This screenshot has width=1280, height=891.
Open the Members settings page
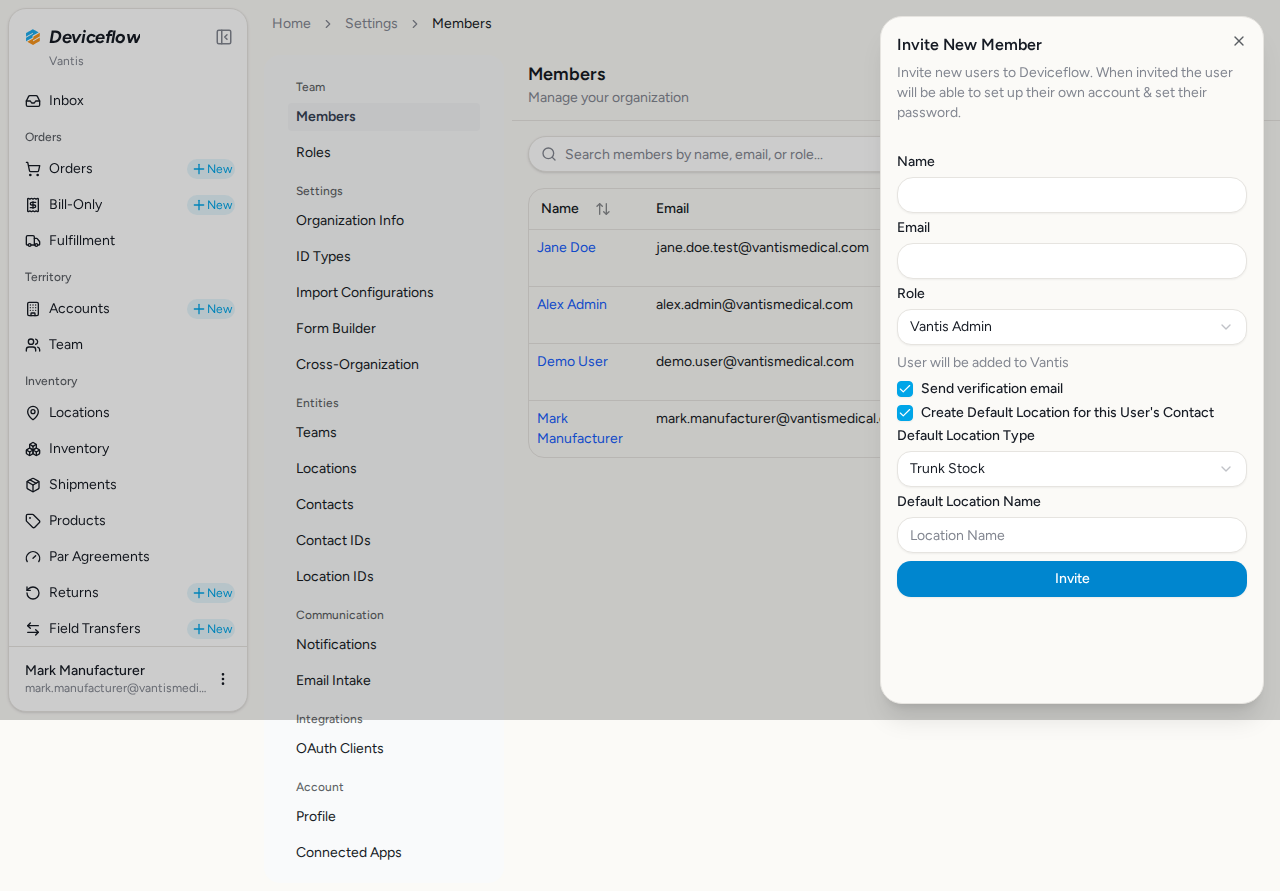pyautogui.click(x=384, y=117)
